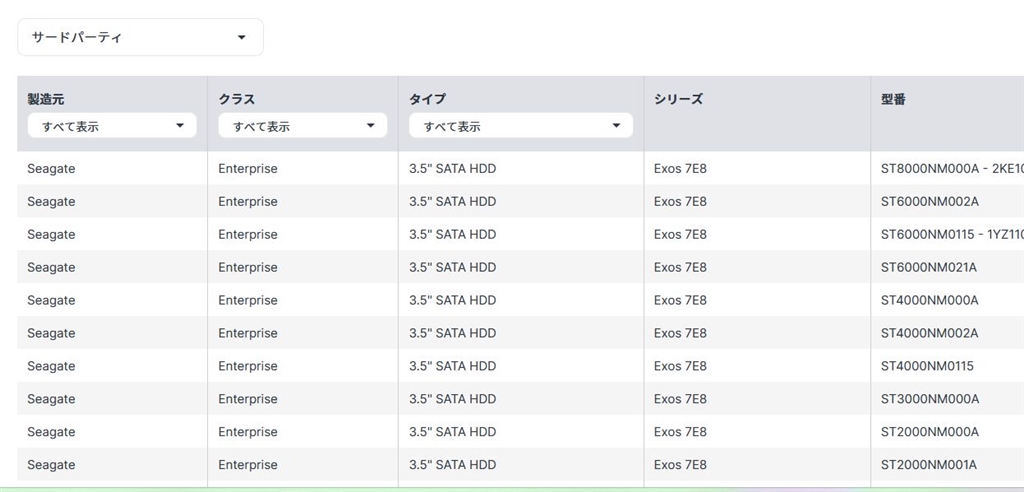Click 3.5" SATA HDD in ST6000NM021A row

(x=453, y=267)
